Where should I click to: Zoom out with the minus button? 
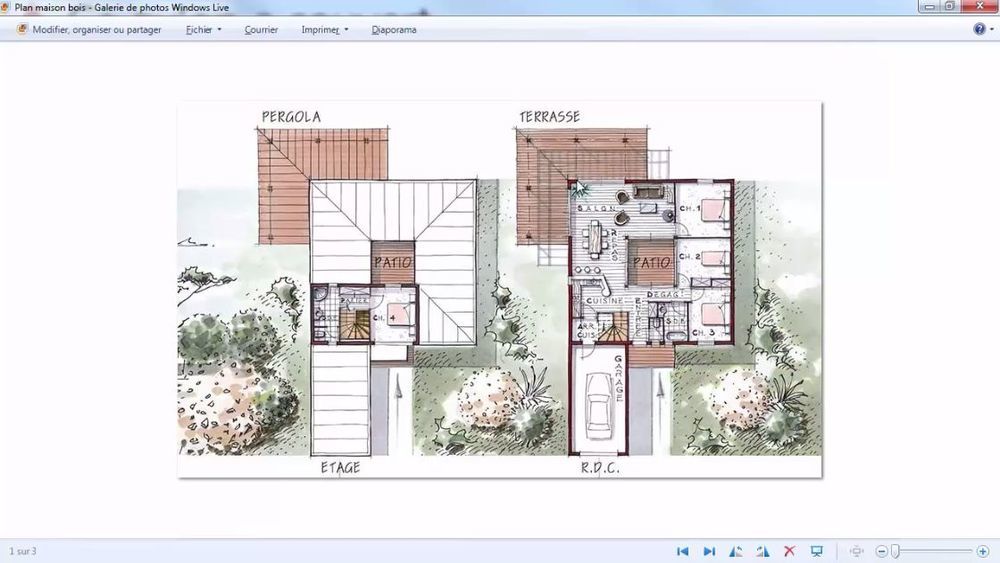(x=881, y=551)
